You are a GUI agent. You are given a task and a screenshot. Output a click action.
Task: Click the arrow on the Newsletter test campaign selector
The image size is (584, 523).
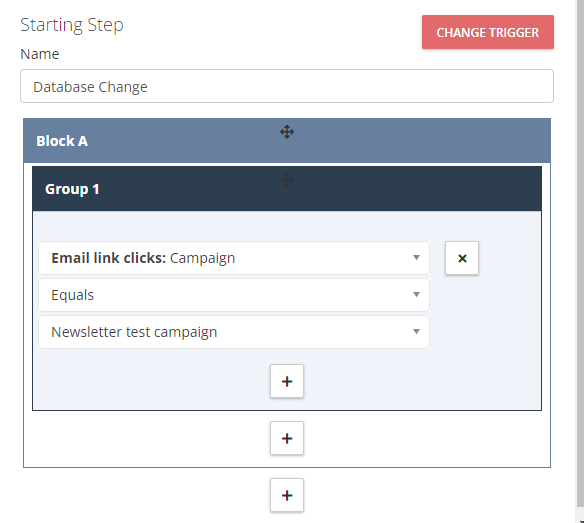pos(416,332)
